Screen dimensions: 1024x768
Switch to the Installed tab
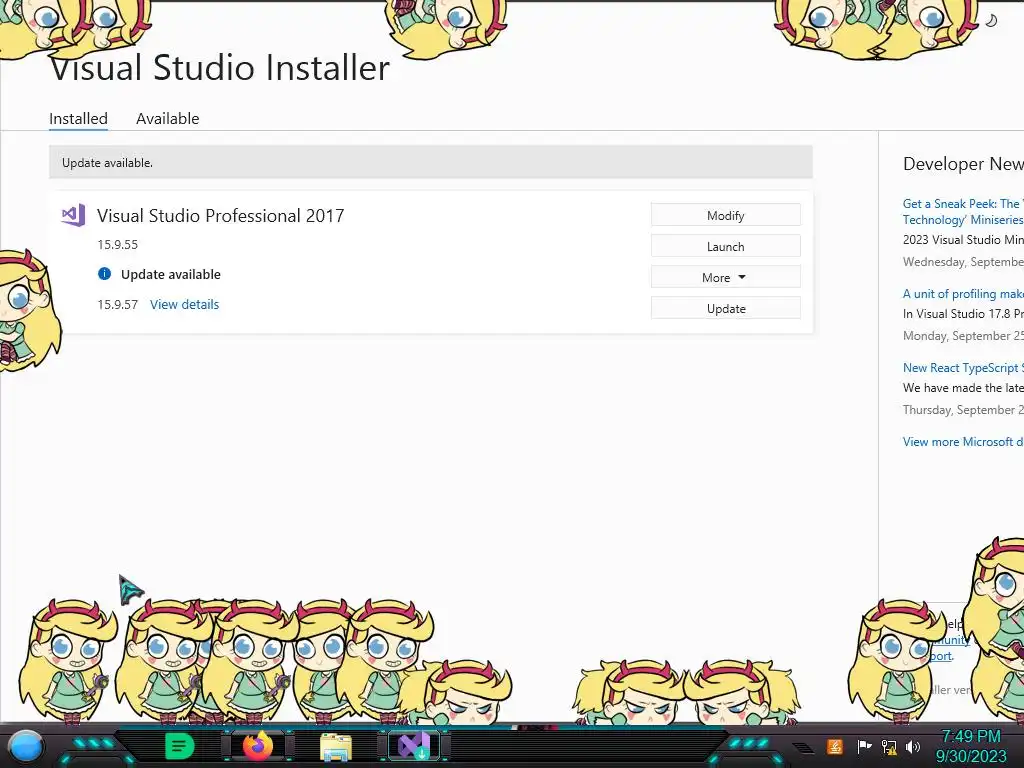(x=78, y=118)
